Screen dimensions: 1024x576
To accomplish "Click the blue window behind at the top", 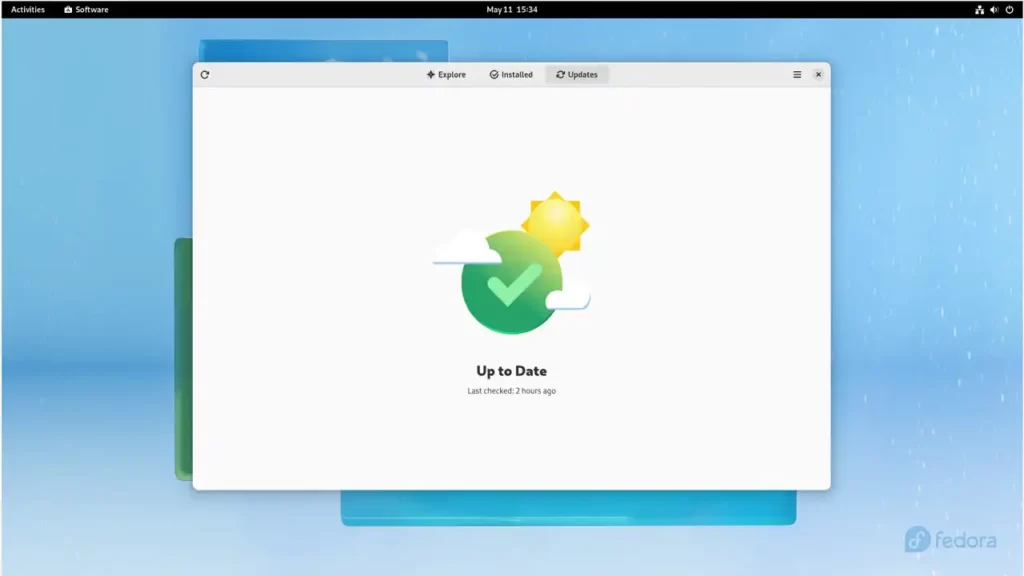I will click(322, 51).
